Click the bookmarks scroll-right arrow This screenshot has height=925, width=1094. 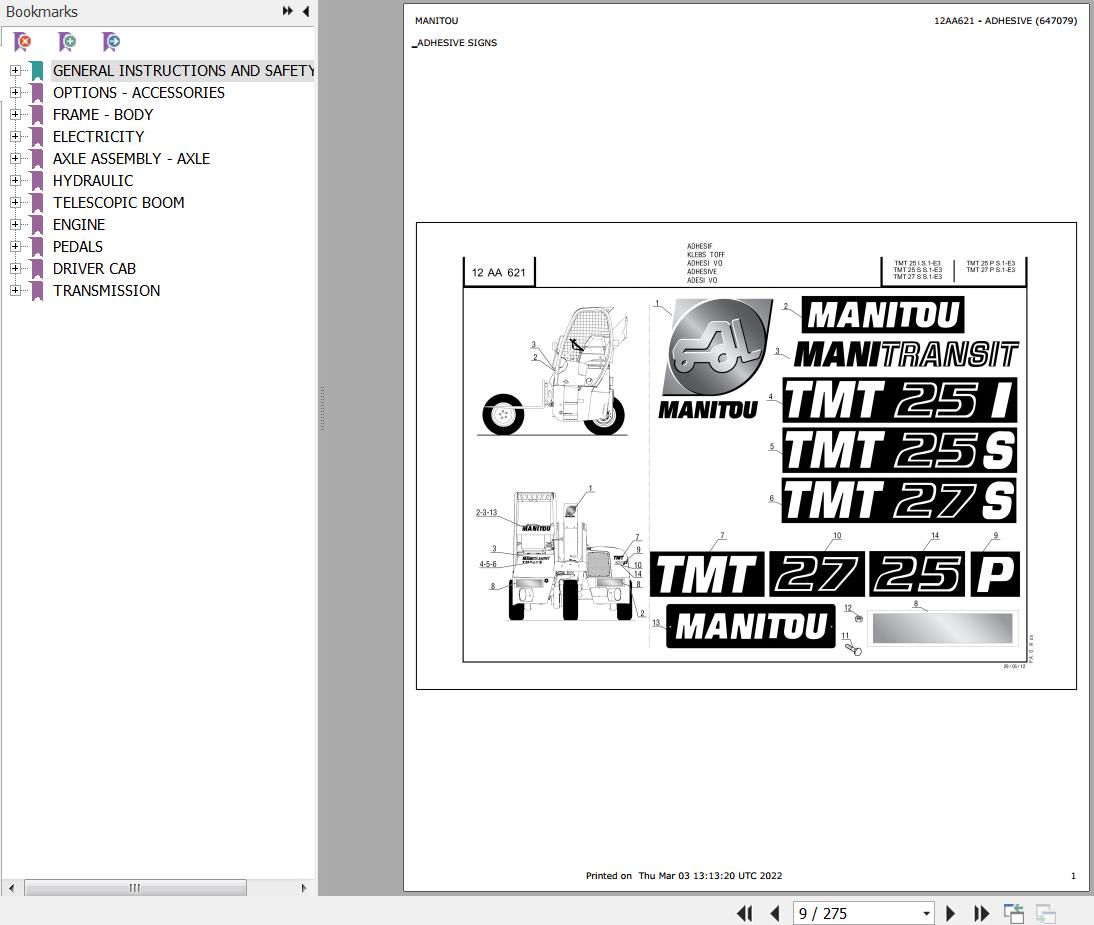pos(304,888)
